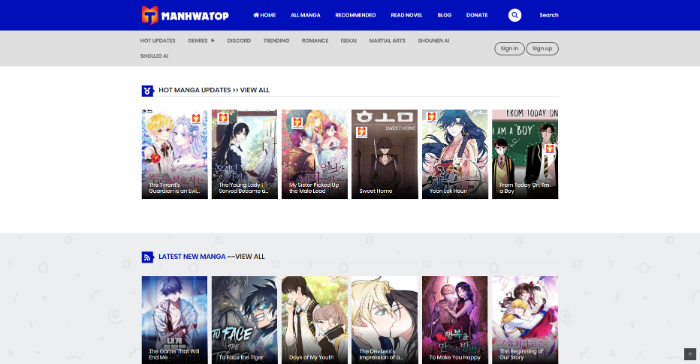Viewport: 700px width, 364px height.
Task: Jump to top with arrow button
Action: [690, 354]
